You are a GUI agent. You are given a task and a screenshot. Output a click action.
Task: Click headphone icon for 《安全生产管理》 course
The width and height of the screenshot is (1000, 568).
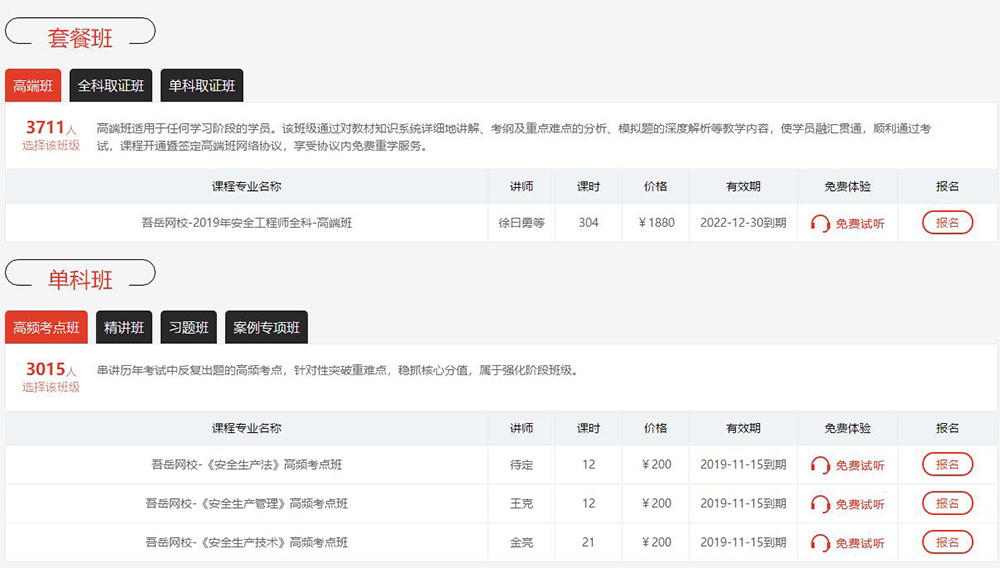click(x=820, y=504)
